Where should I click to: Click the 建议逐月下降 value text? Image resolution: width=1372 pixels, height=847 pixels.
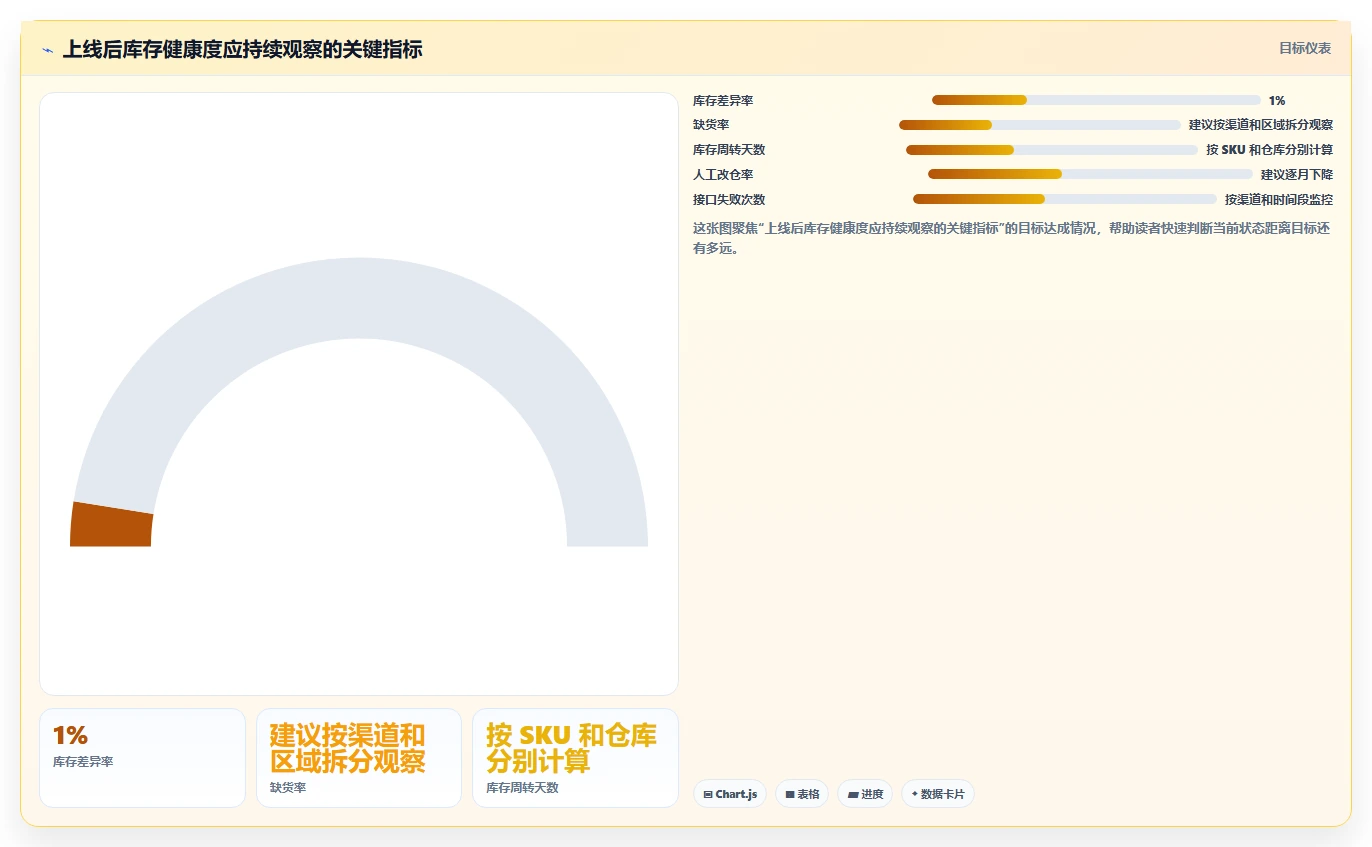[1297, 175]
